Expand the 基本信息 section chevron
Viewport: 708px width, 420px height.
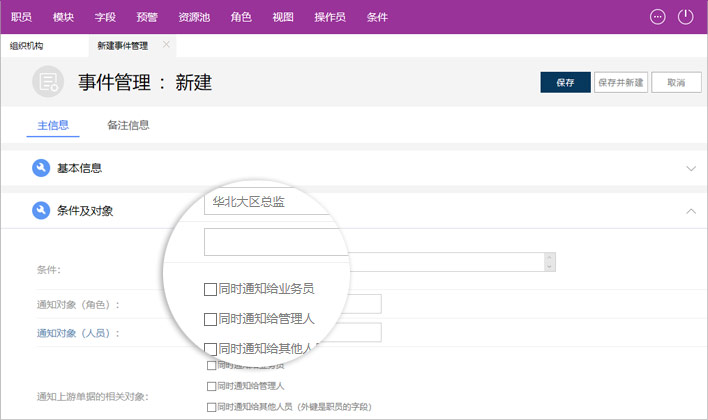click(690, 169)
